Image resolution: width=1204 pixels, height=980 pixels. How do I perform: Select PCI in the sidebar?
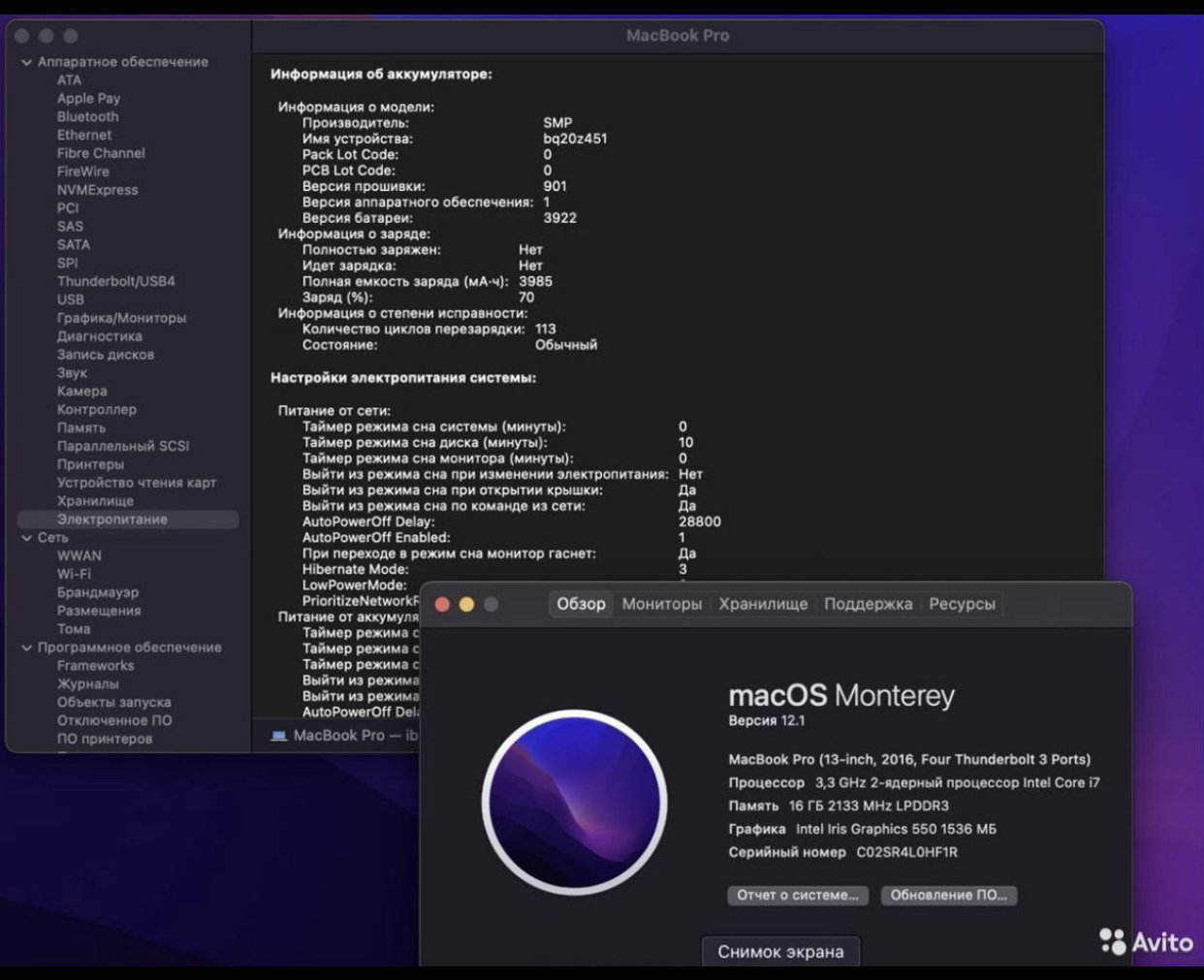tap(68, 208)
